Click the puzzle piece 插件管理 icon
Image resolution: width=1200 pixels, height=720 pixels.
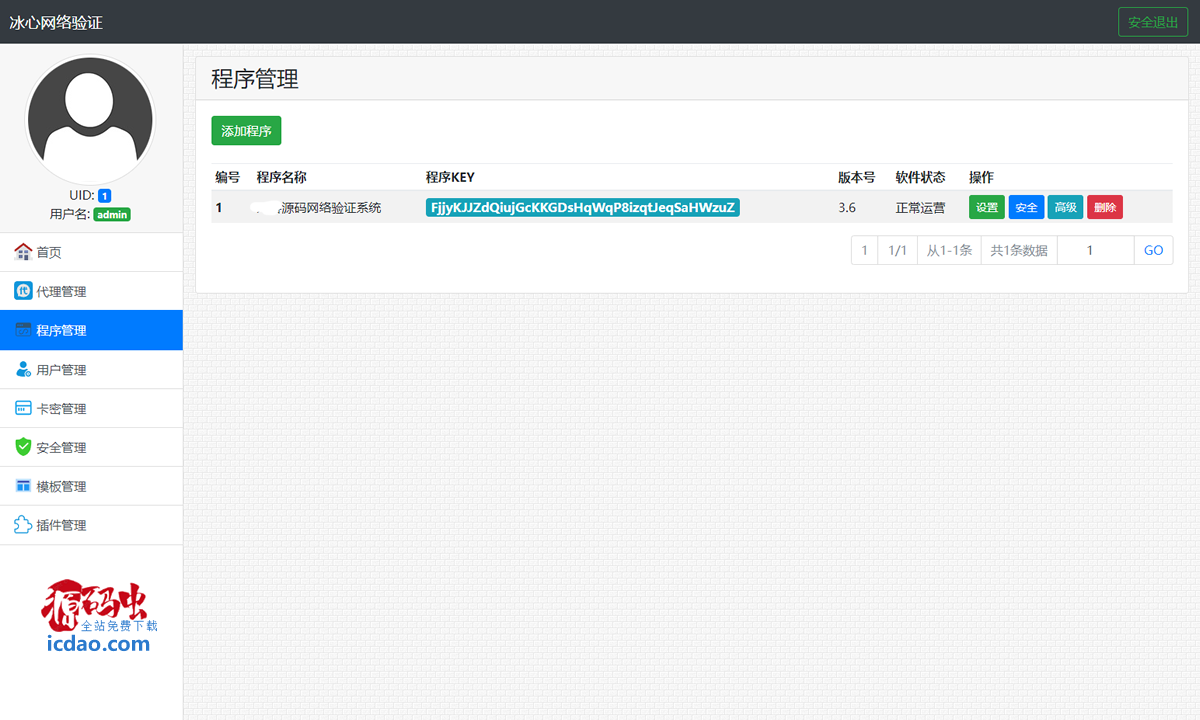point(23,525)
